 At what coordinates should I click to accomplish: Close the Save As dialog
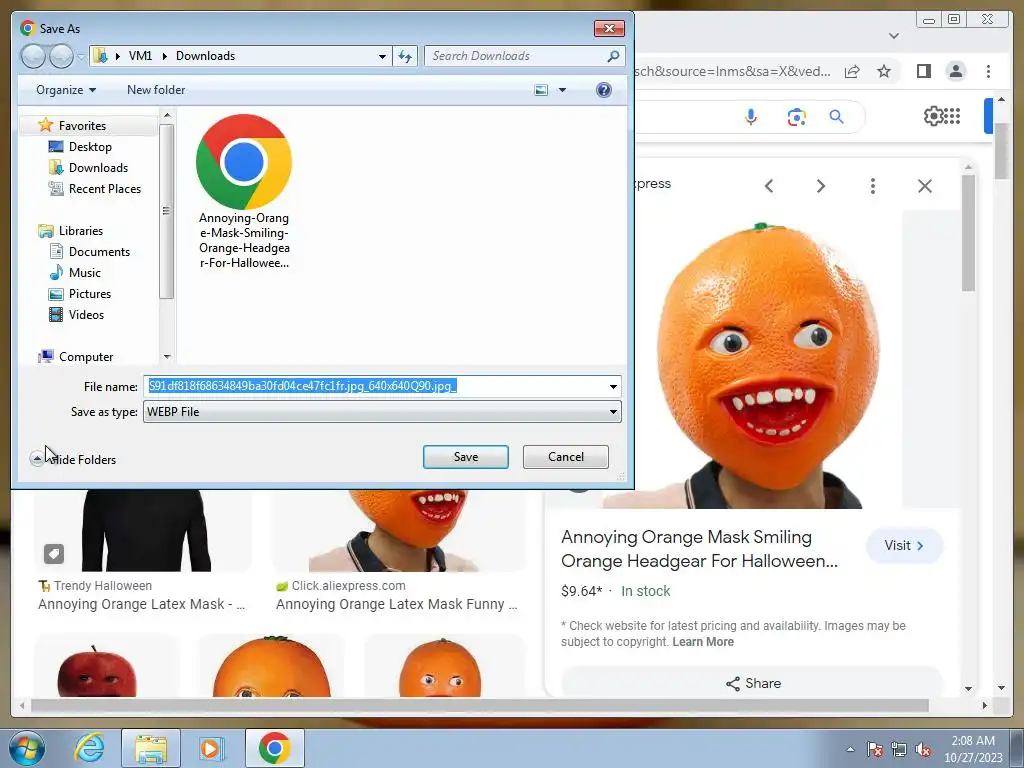(609, 29)
